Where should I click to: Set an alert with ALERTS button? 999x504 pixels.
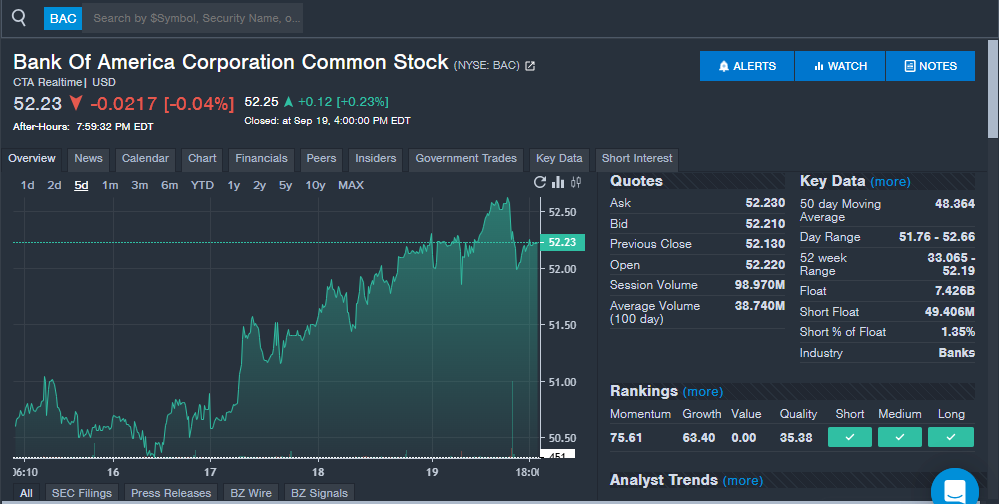coord(747,66)
